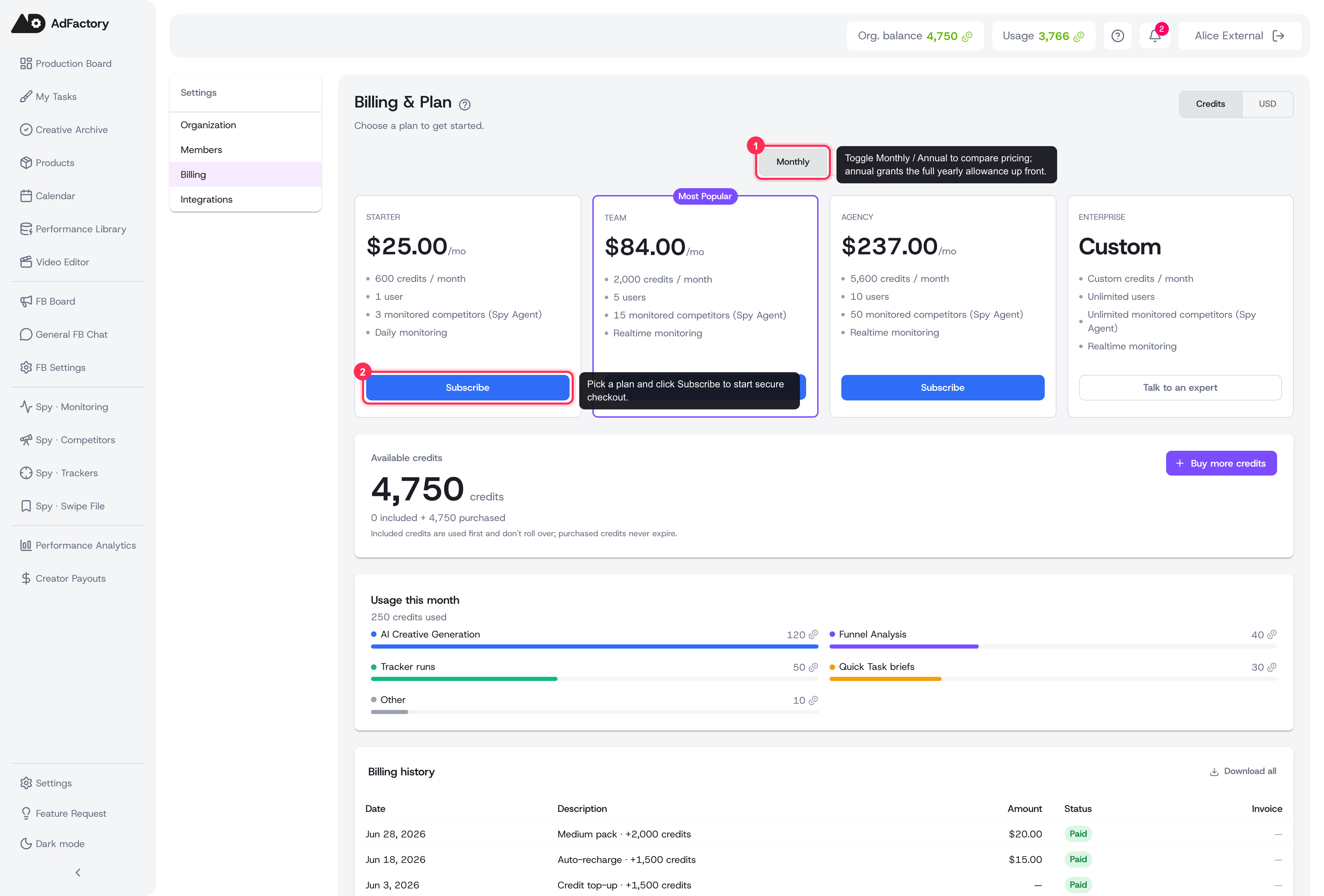Click Paid status for Jun 28, 2026

click(x=1078, y=833)
